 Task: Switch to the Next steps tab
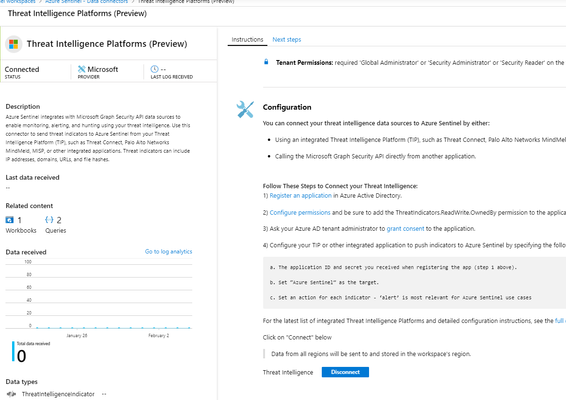[287, 39]
